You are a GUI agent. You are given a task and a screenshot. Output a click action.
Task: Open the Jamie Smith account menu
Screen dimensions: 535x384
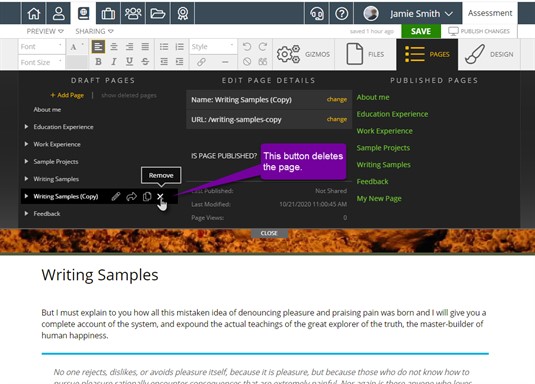[408, 13]
